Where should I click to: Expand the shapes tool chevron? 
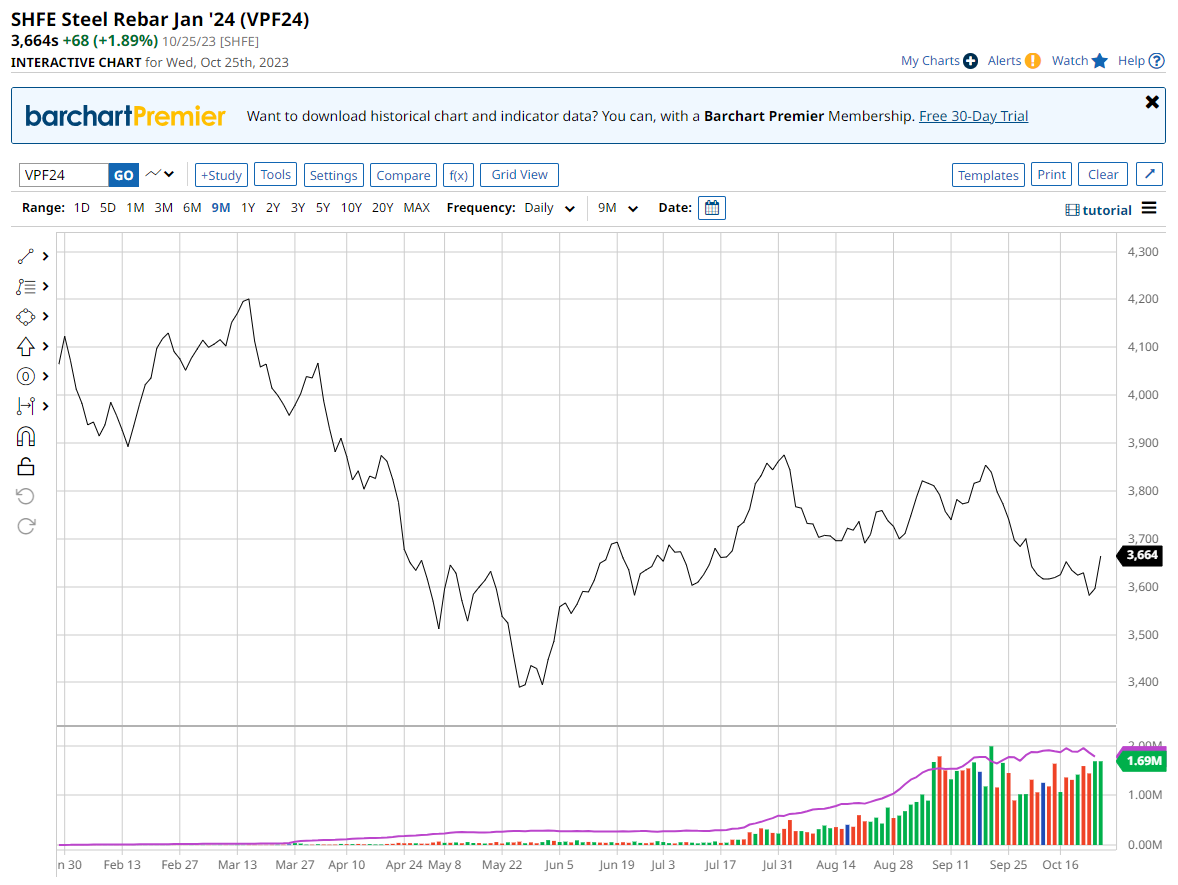tap(46, 316)
